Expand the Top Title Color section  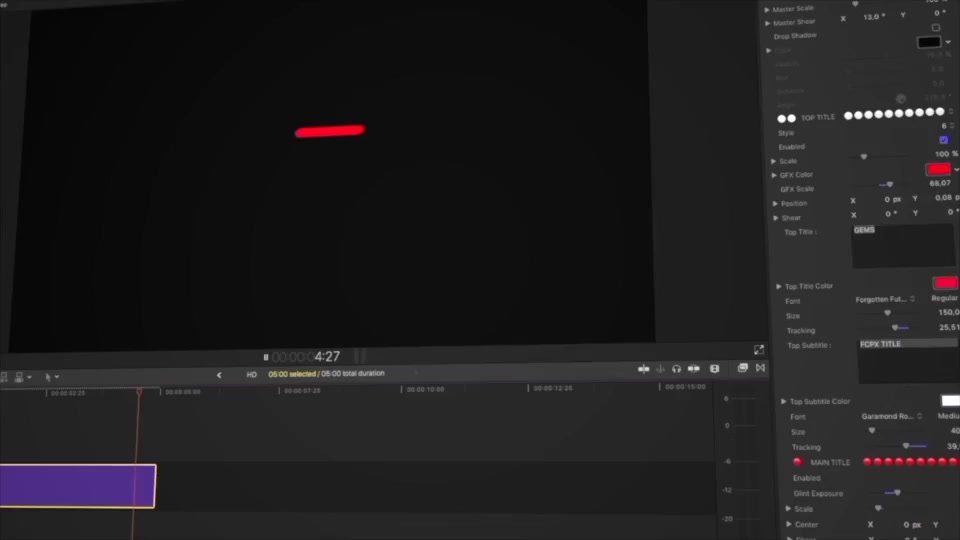[779, 286]
